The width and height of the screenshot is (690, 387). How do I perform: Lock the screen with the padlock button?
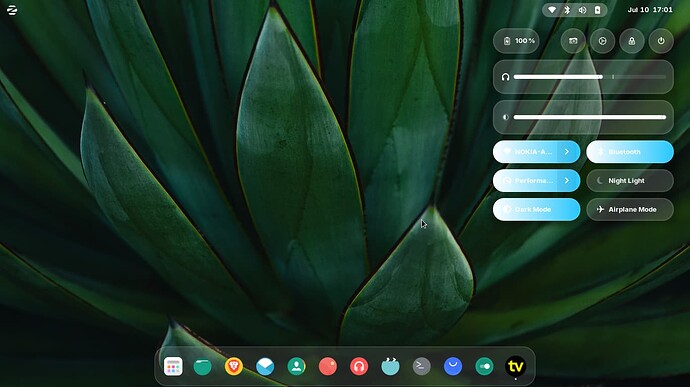[632, 41]
